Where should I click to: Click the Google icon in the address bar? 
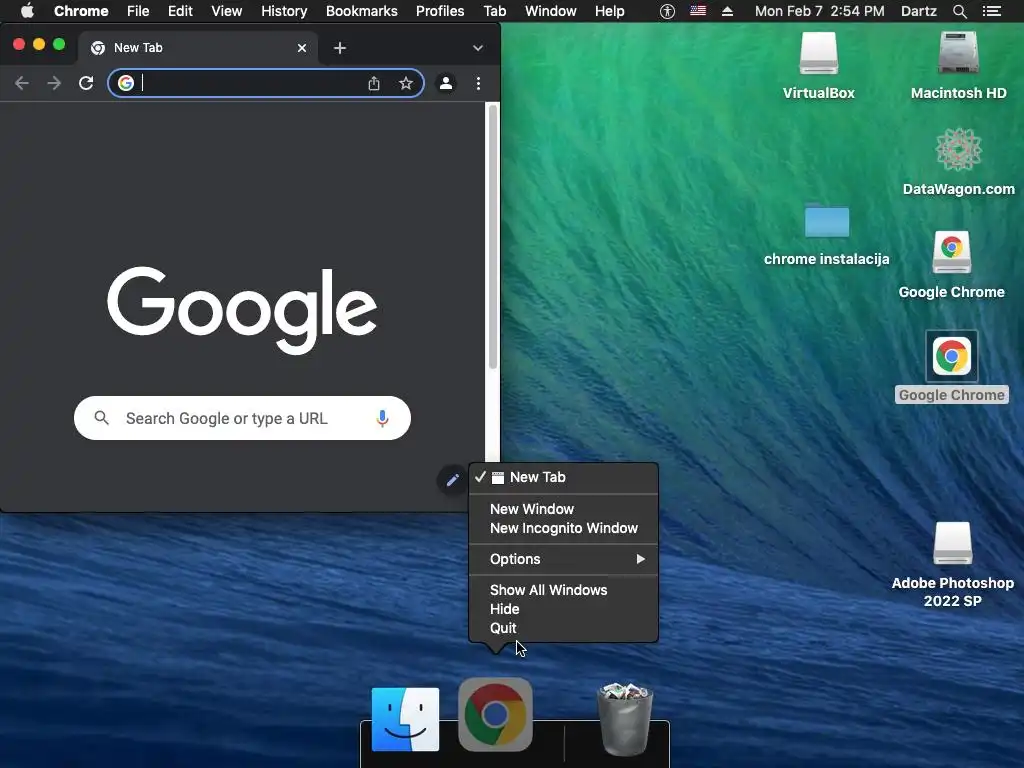[126, 83]
